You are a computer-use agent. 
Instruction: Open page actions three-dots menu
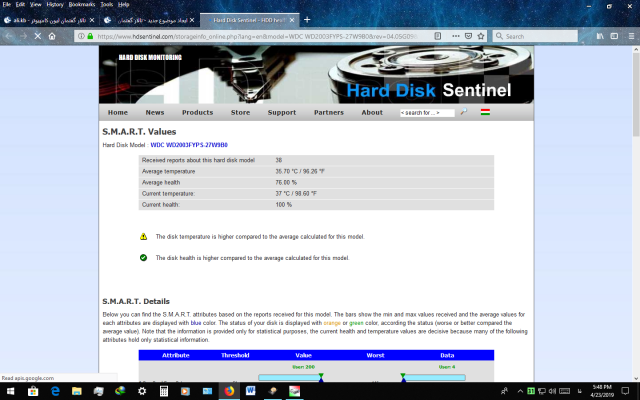point(456,36)
